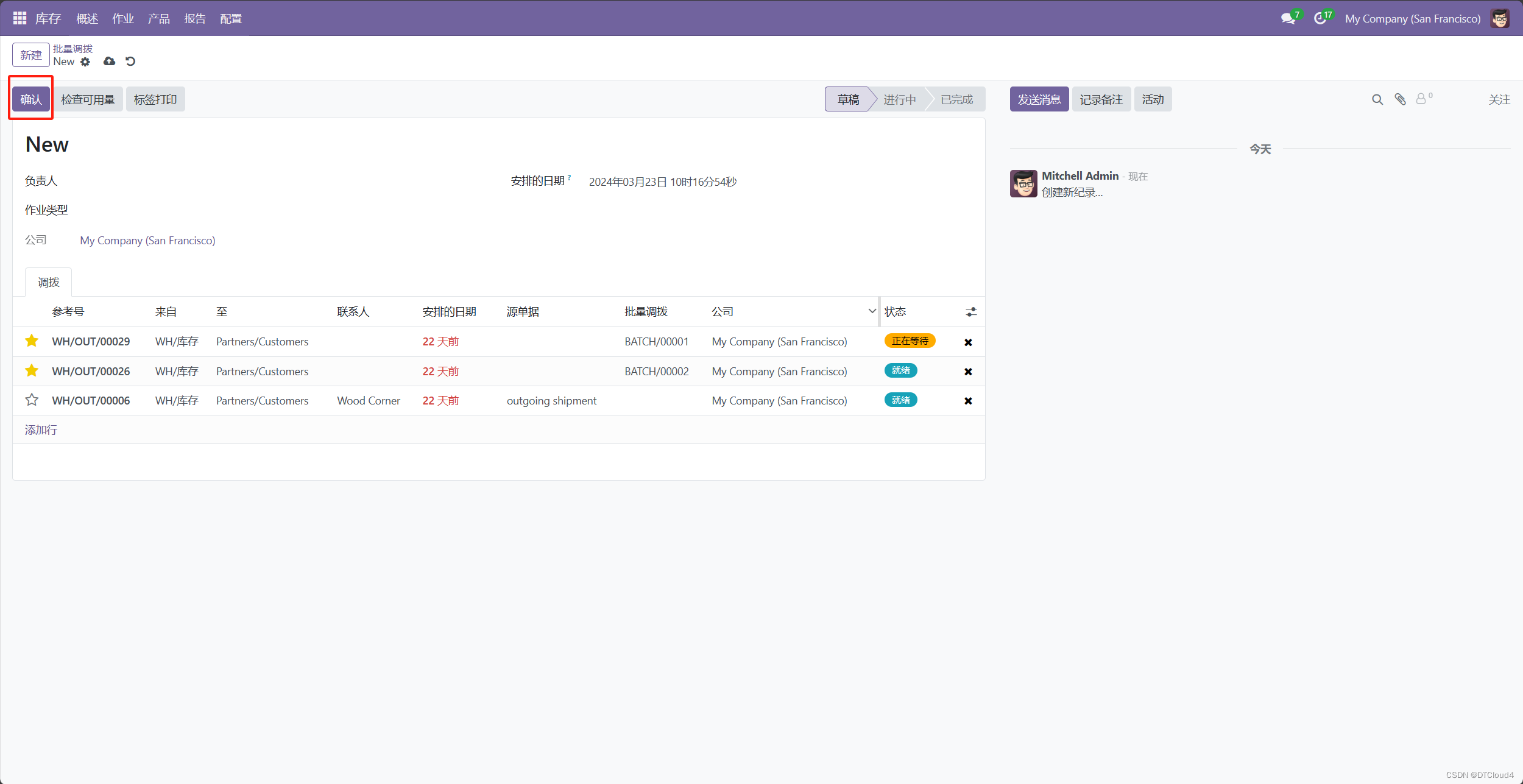1523x784 pixels.
Task: Open the chat messages icon in navbar
Action: pos(1288,18)
